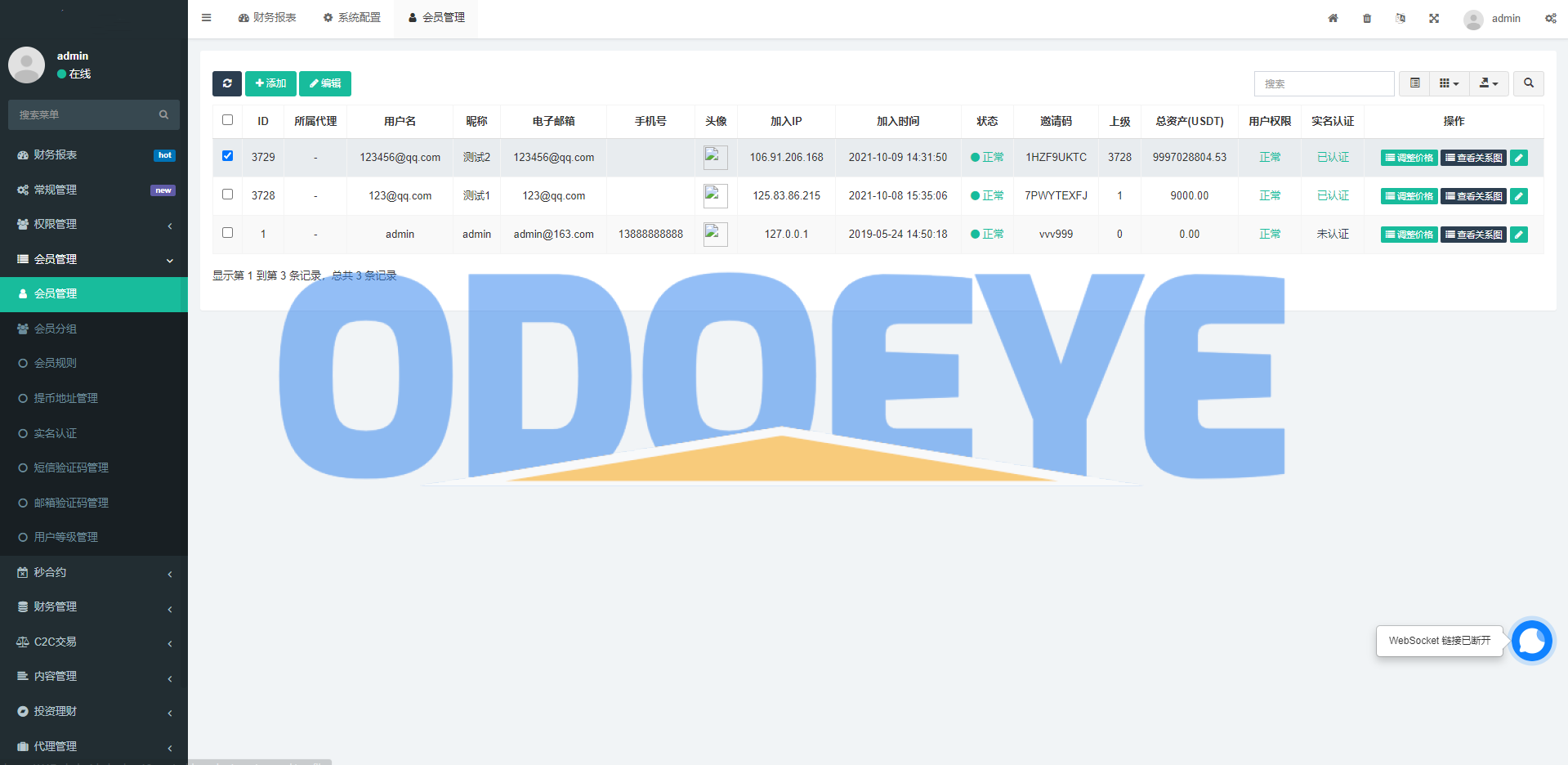Expand the 投资理财 sidebar menu
Screen dimensions: 1568x765
94,712
